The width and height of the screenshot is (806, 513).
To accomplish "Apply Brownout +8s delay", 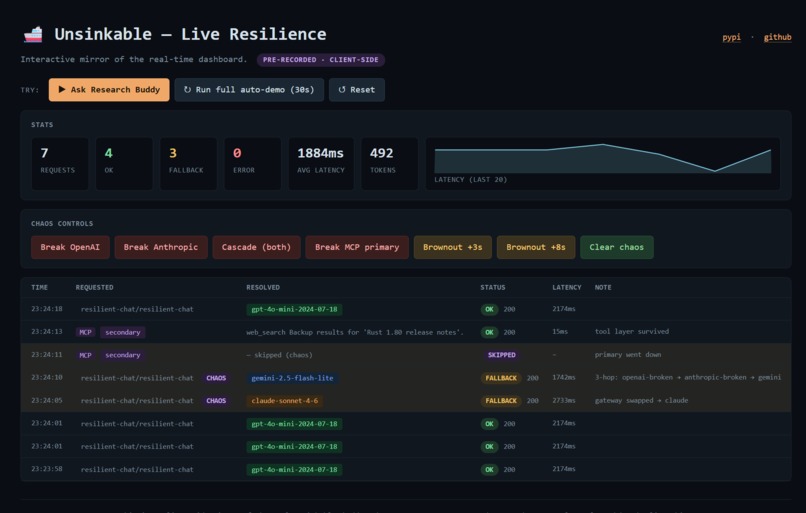I will coord(536,247).
